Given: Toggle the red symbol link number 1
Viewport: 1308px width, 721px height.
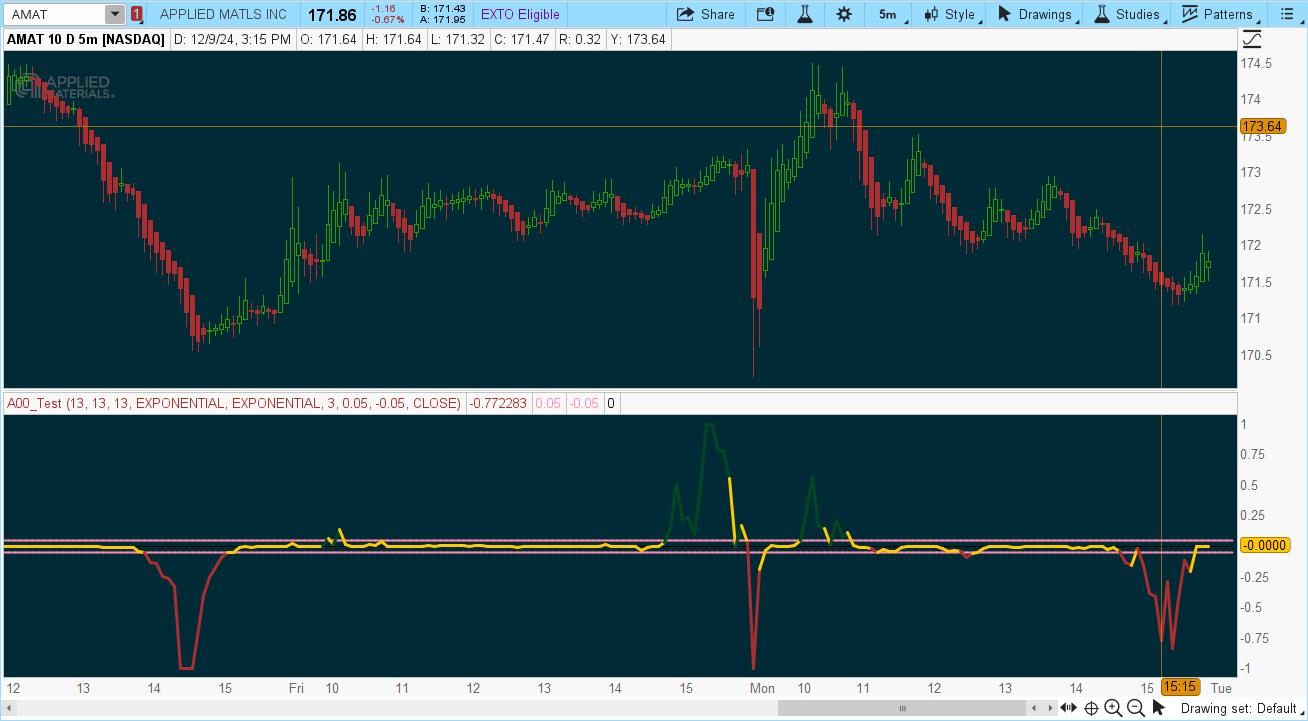Looking at the screenshot, I should [x=137, y=14].
